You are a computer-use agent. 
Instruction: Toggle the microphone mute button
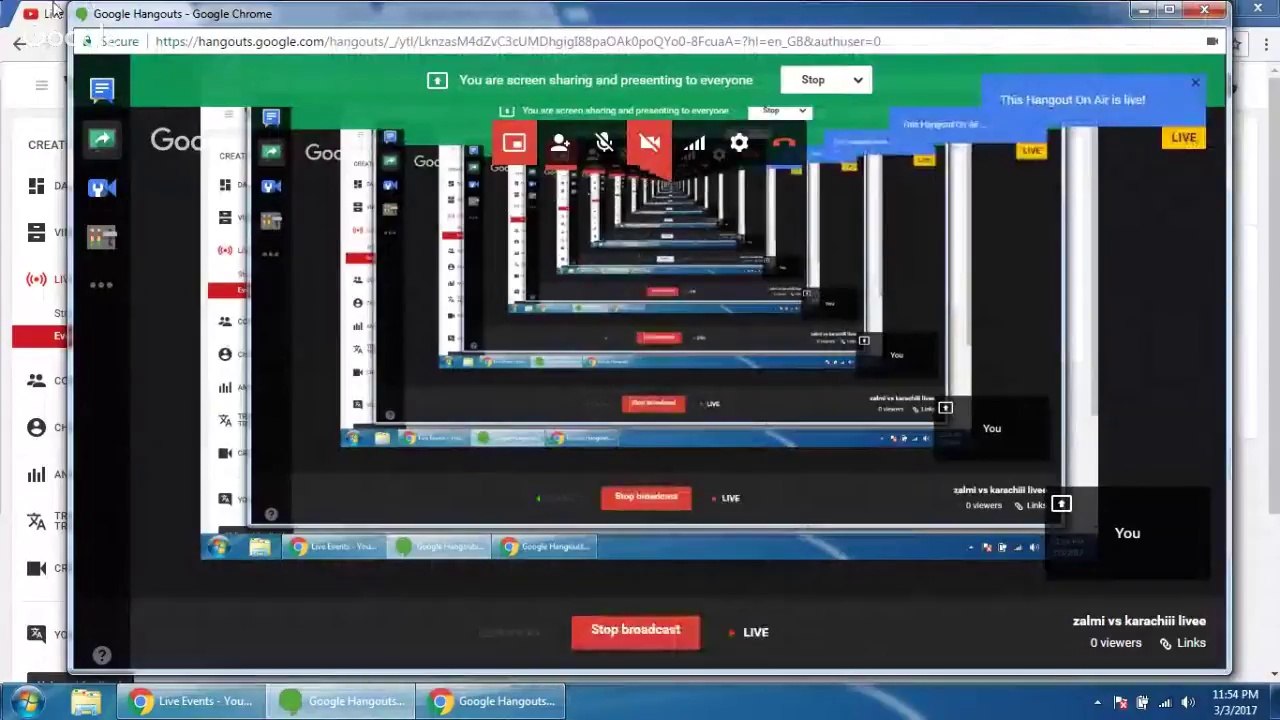[605, 143]
